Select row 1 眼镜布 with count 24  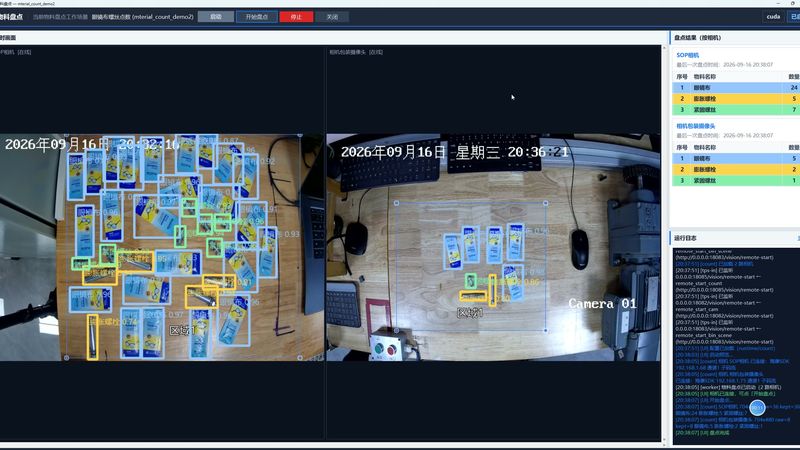[736, 88]
